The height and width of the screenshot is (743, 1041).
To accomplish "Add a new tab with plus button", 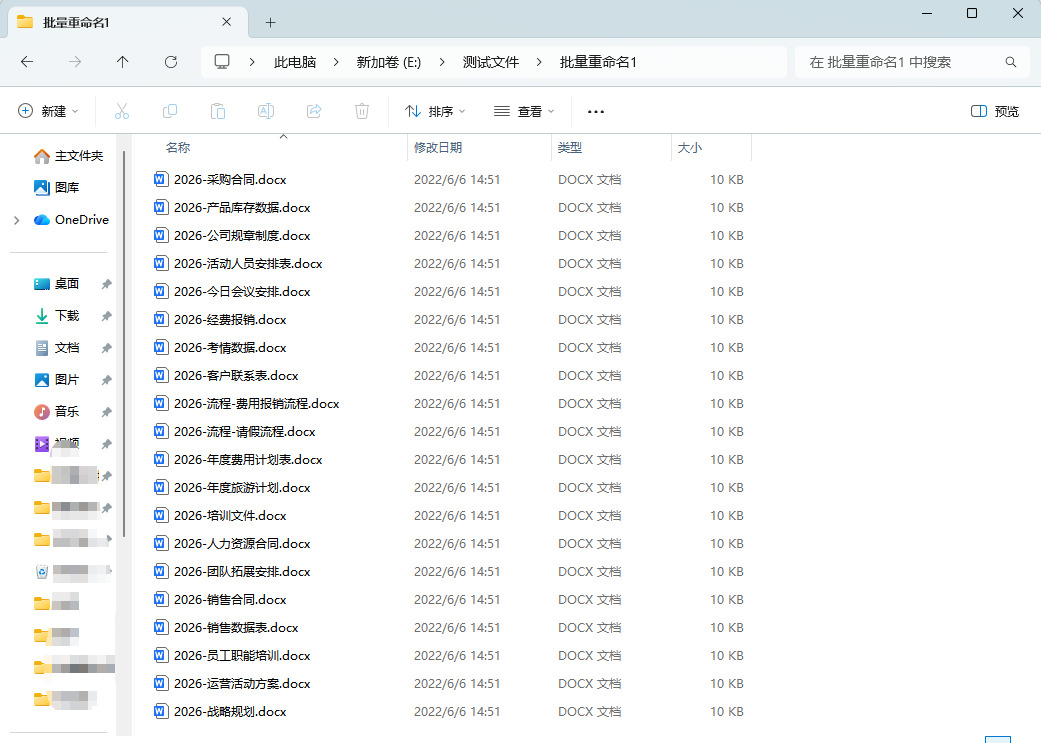I will [x=270, y=23].
